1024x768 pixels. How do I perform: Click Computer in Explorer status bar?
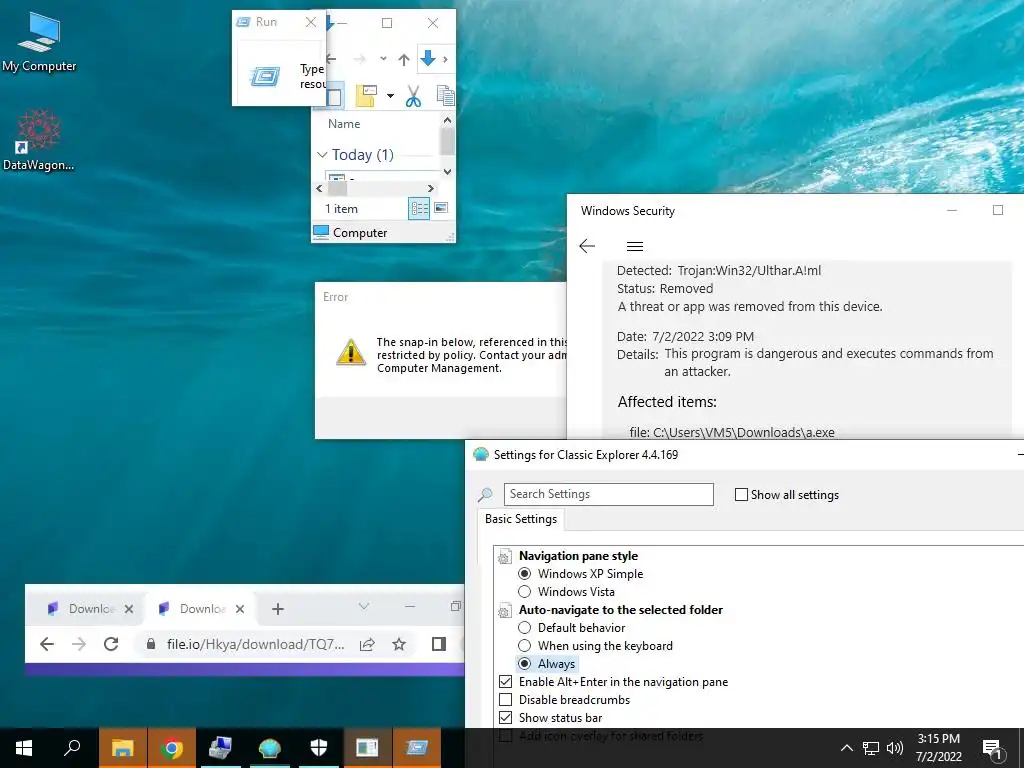pos(350,233)
